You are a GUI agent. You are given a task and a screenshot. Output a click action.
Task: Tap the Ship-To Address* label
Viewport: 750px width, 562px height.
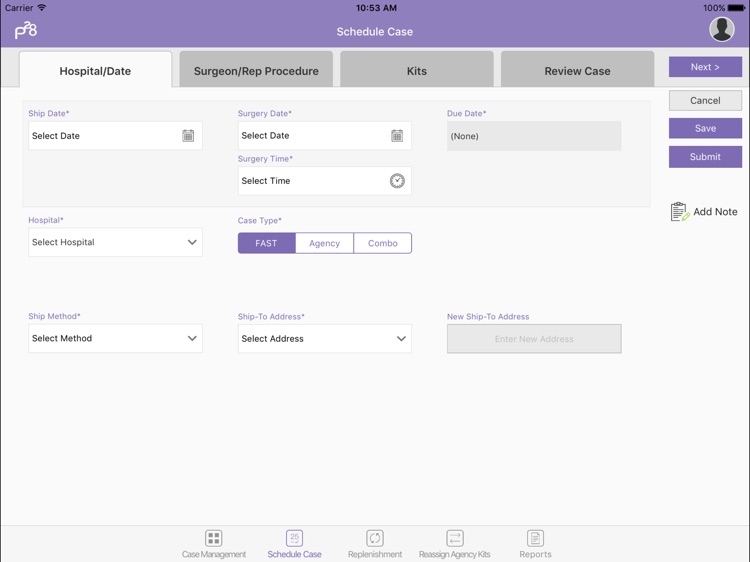[x=271, y=317]
